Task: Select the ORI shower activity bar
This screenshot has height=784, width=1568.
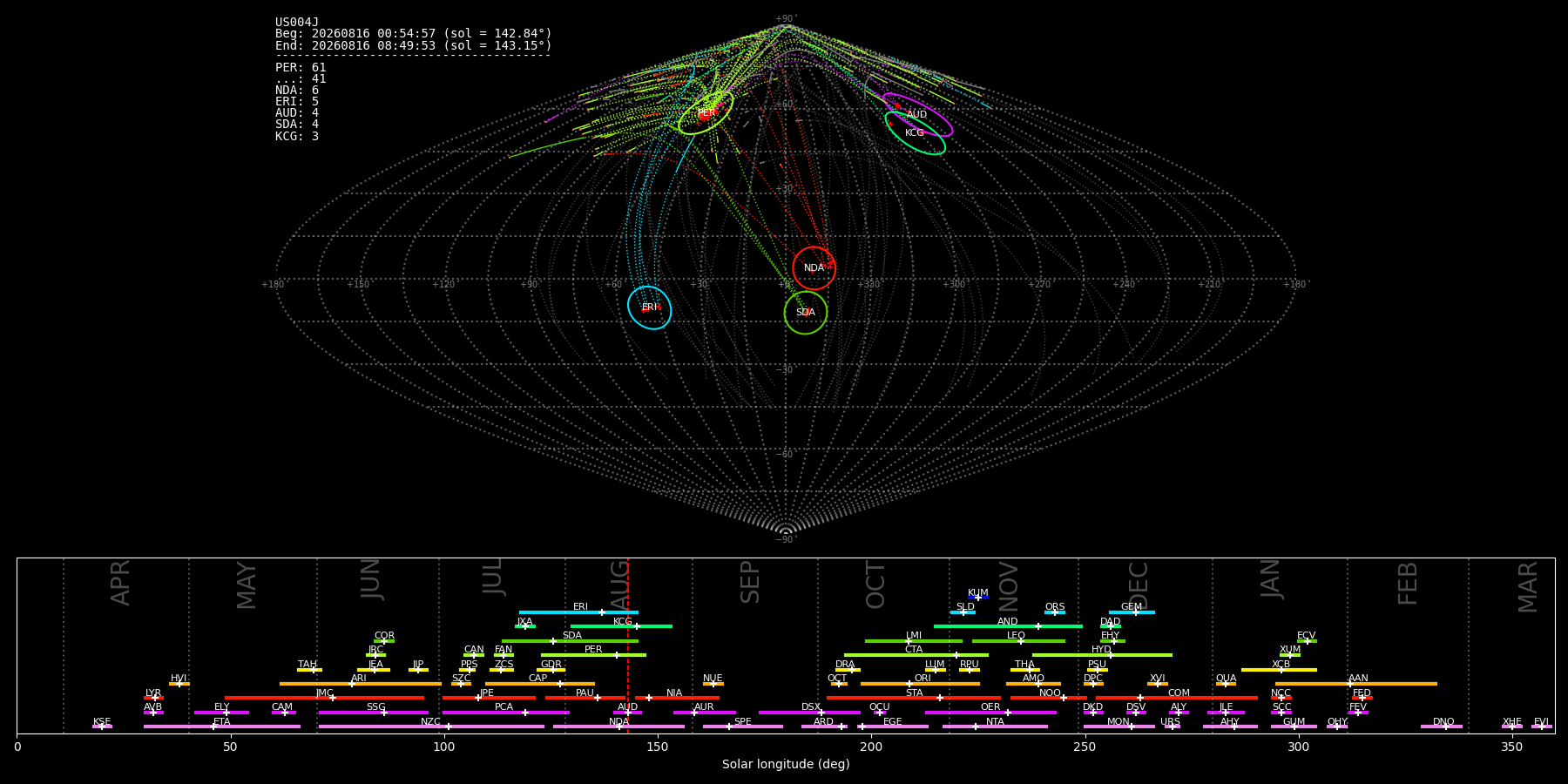Action: 920,684
